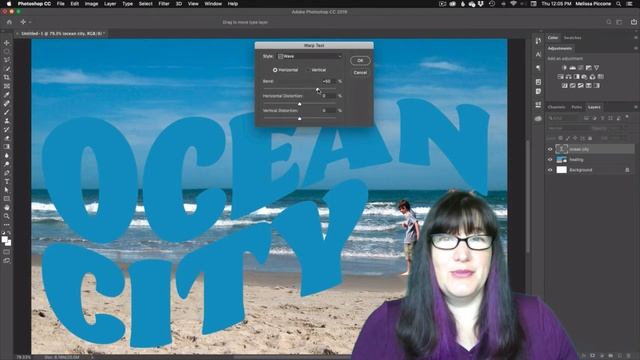Change the screen mode at the toolbar bottom
This screenshot has width=640, height=360.
pyautogui.click(x=7, y=260)
